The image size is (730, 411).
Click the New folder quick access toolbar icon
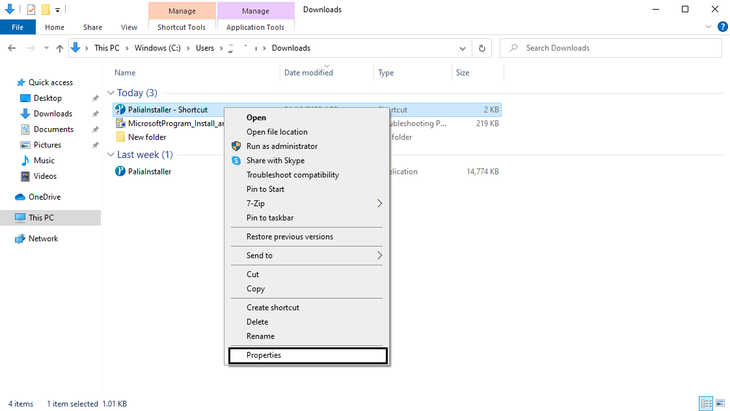(46, 9)
